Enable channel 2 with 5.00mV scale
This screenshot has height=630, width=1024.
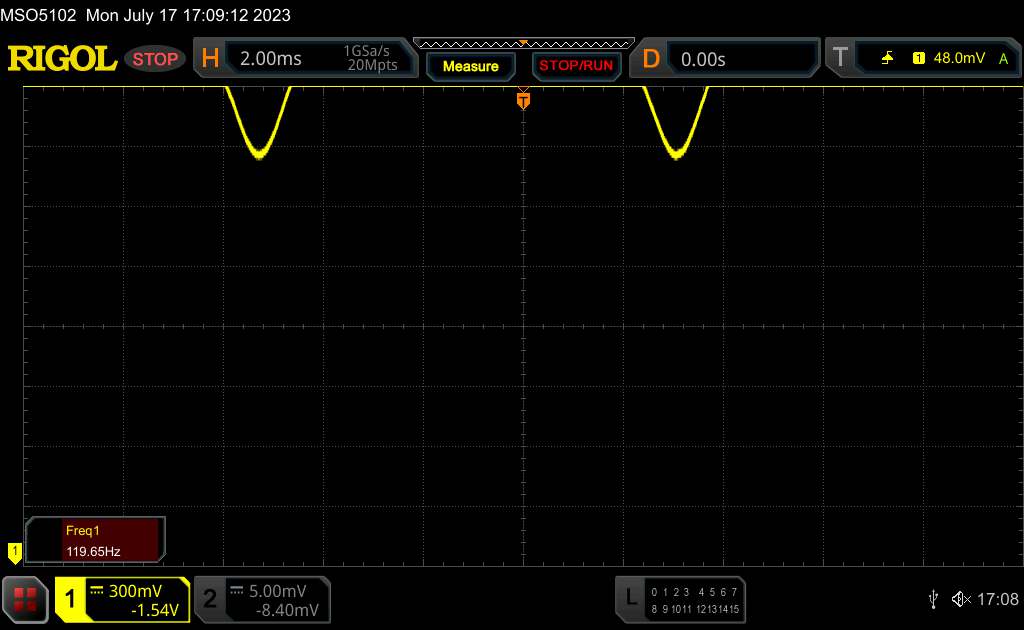click(x=261, y=599)
